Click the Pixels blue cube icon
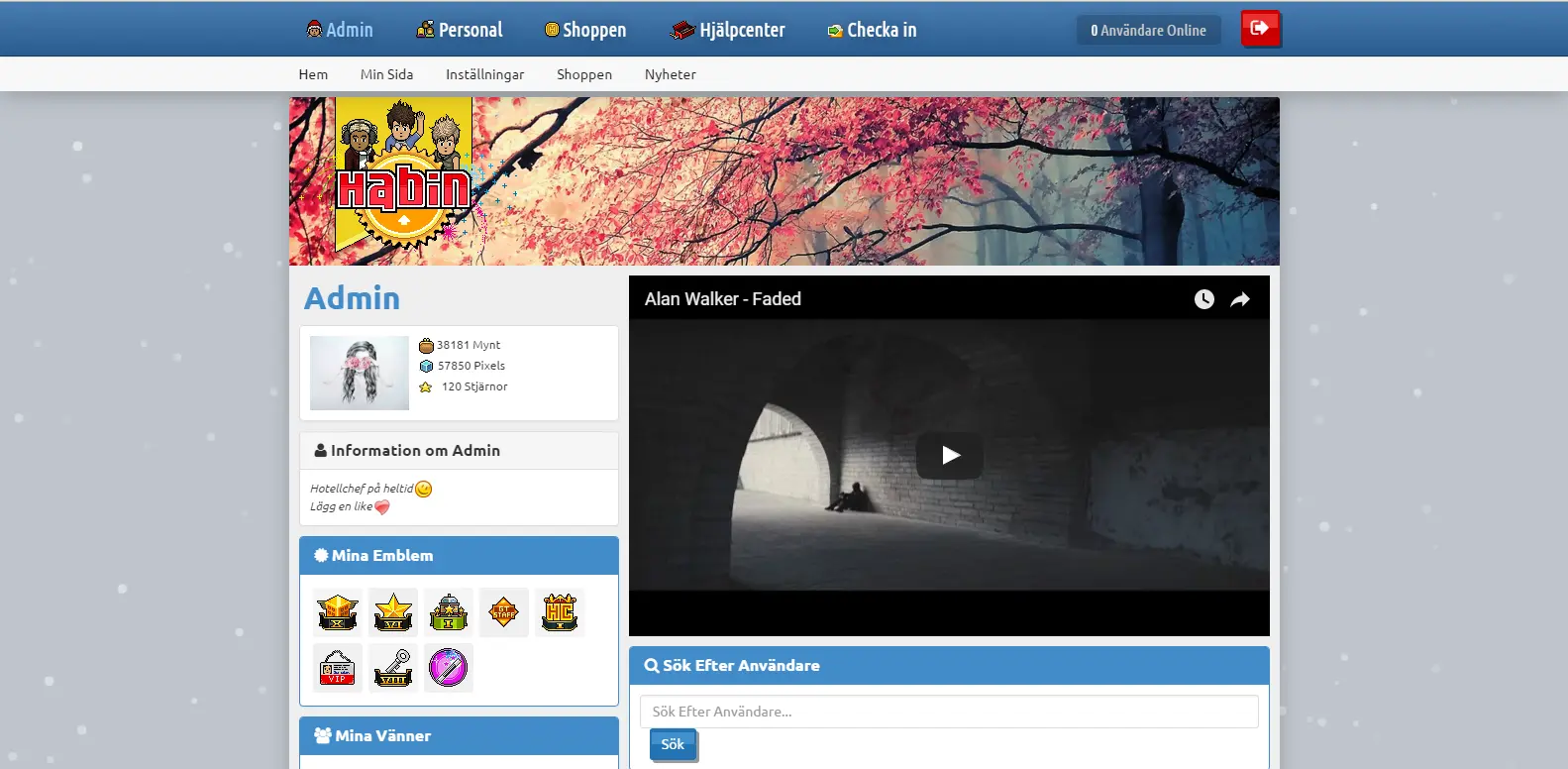This screenshot has width=1568, height=769. point(426,366)
